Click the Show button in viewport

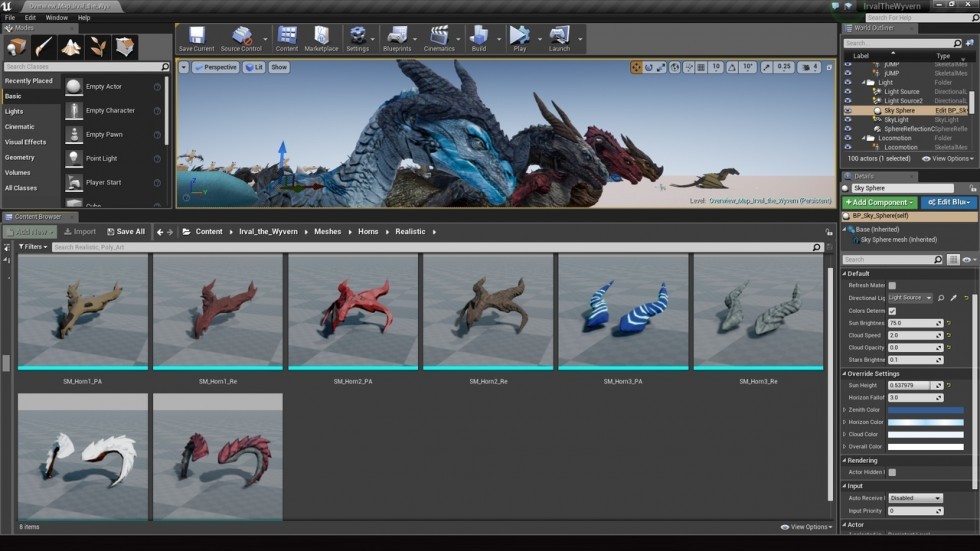[x=279, y=67]
